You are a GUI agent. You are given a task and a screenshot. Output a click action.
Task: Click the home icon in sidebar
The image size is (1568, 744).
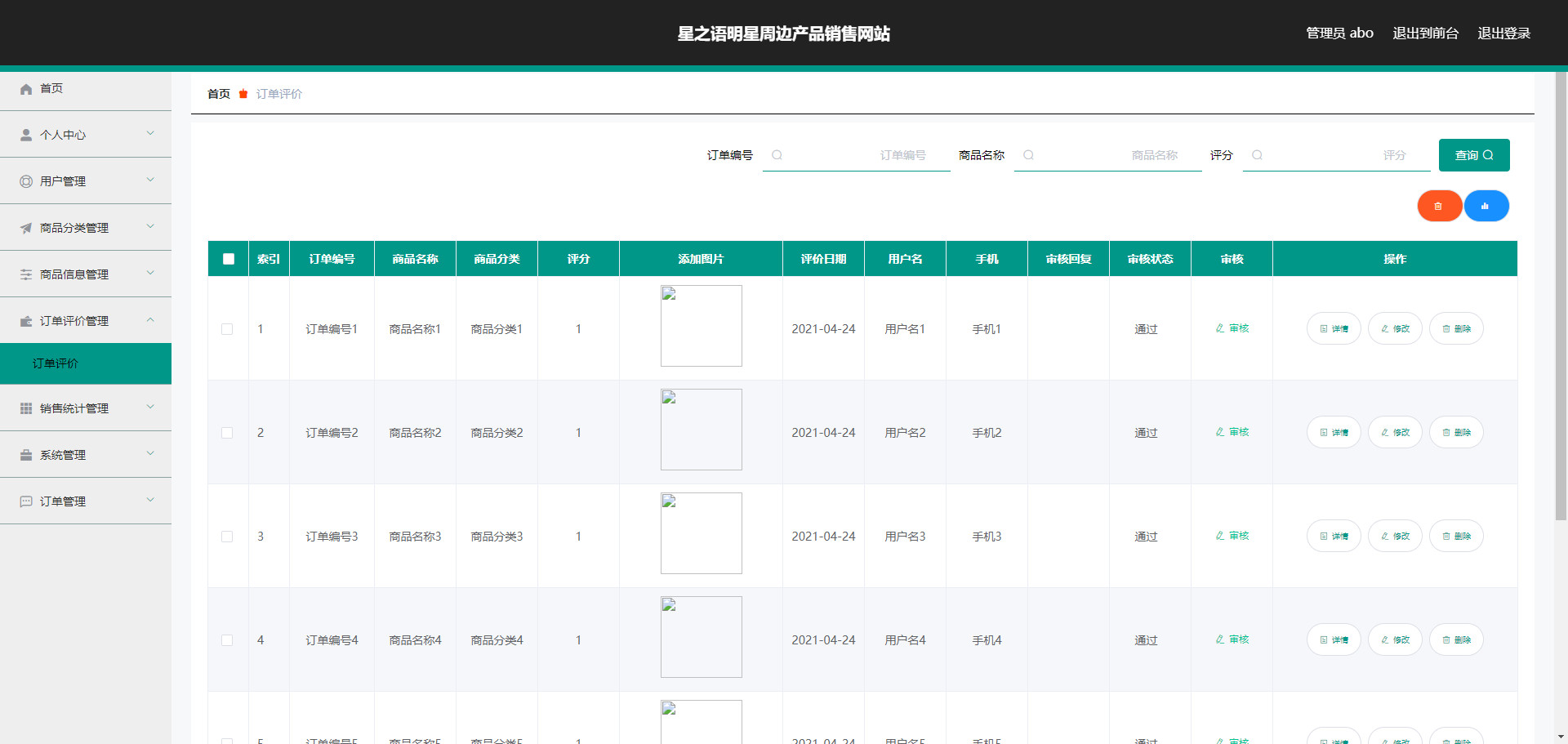pyautogui.click(x=26, y=89)
